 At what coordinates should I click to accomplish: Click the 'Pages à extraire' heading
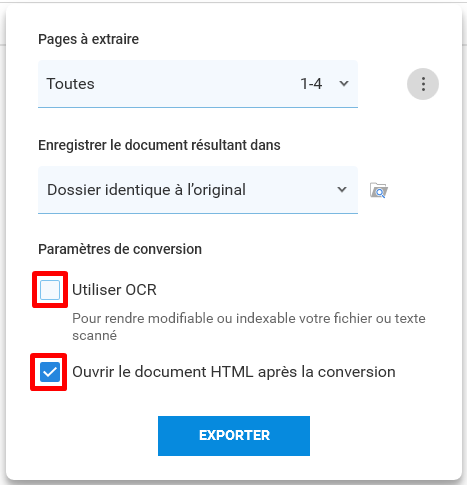(x=88, y=39)
